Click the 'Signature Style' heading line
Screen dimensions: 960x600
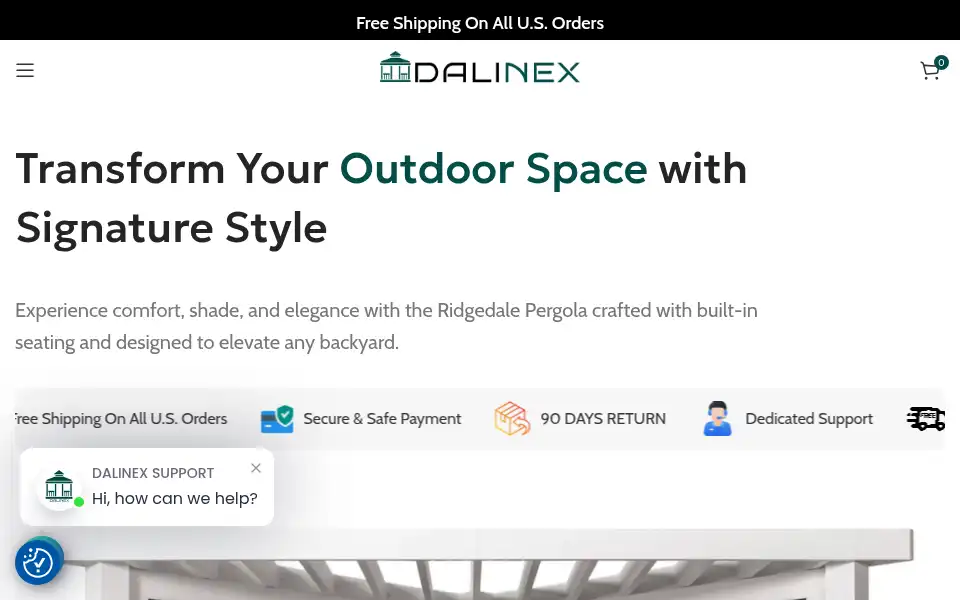click(x=171, y=228)
